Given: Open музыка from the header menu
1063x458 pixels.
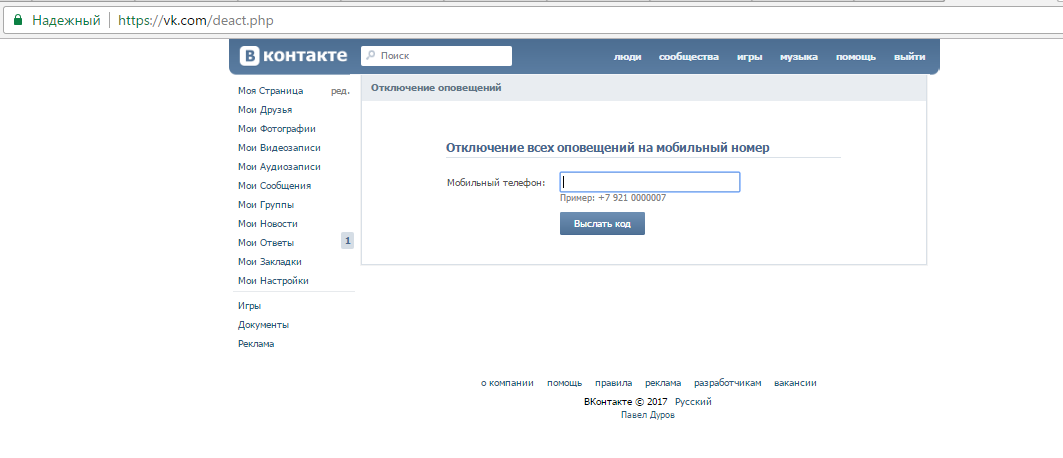Looking at the screenshot, I should pyautogui.click(x=799, y=57).
